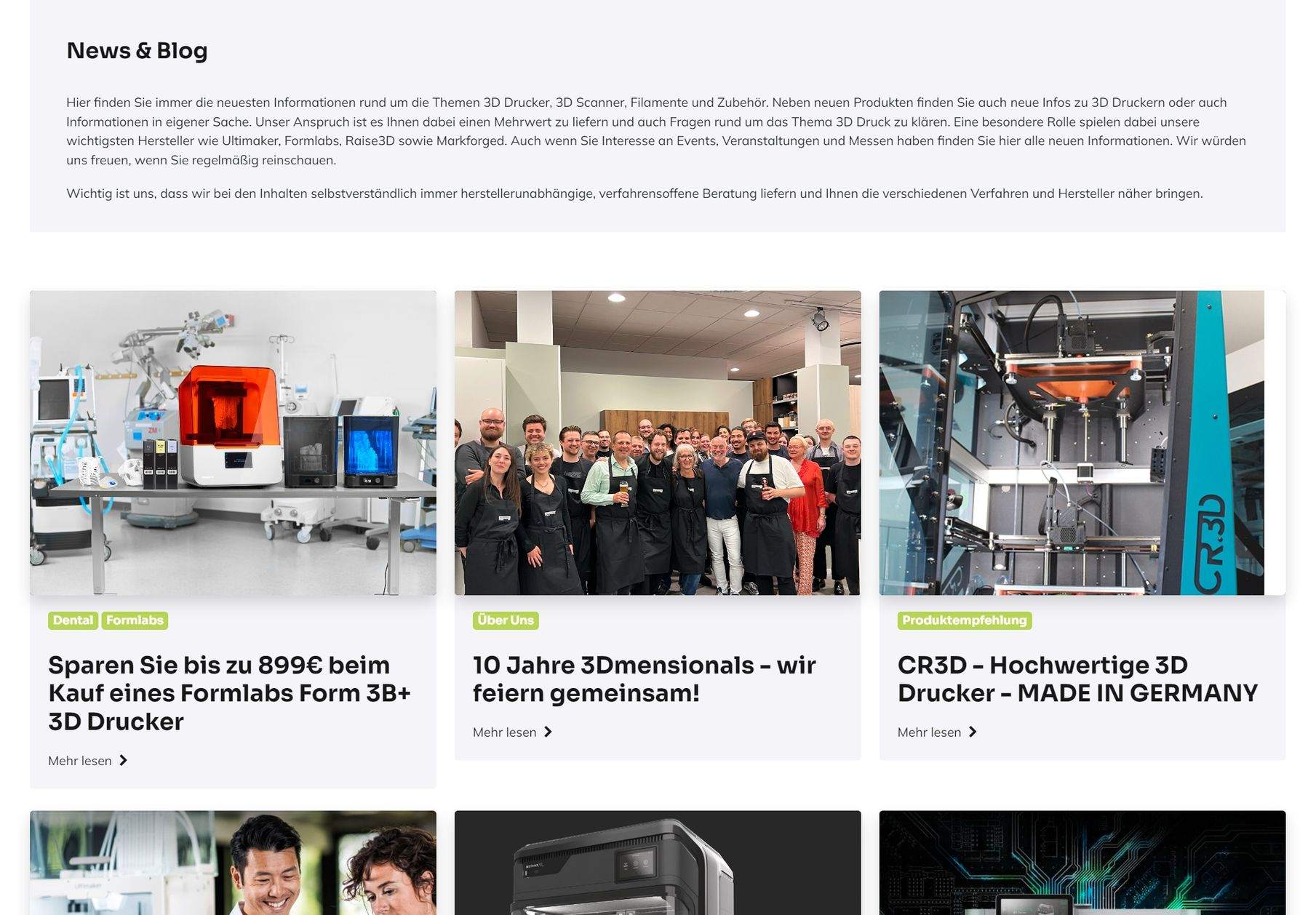Click the chevron beside CR3D article's Mehr lesen
1316x915 pixels.
973,732
